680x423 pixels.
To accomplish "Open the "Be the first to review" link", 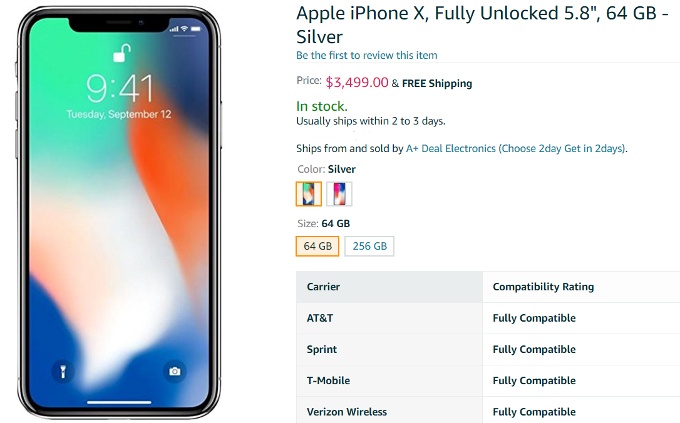I will pos(366,55).
